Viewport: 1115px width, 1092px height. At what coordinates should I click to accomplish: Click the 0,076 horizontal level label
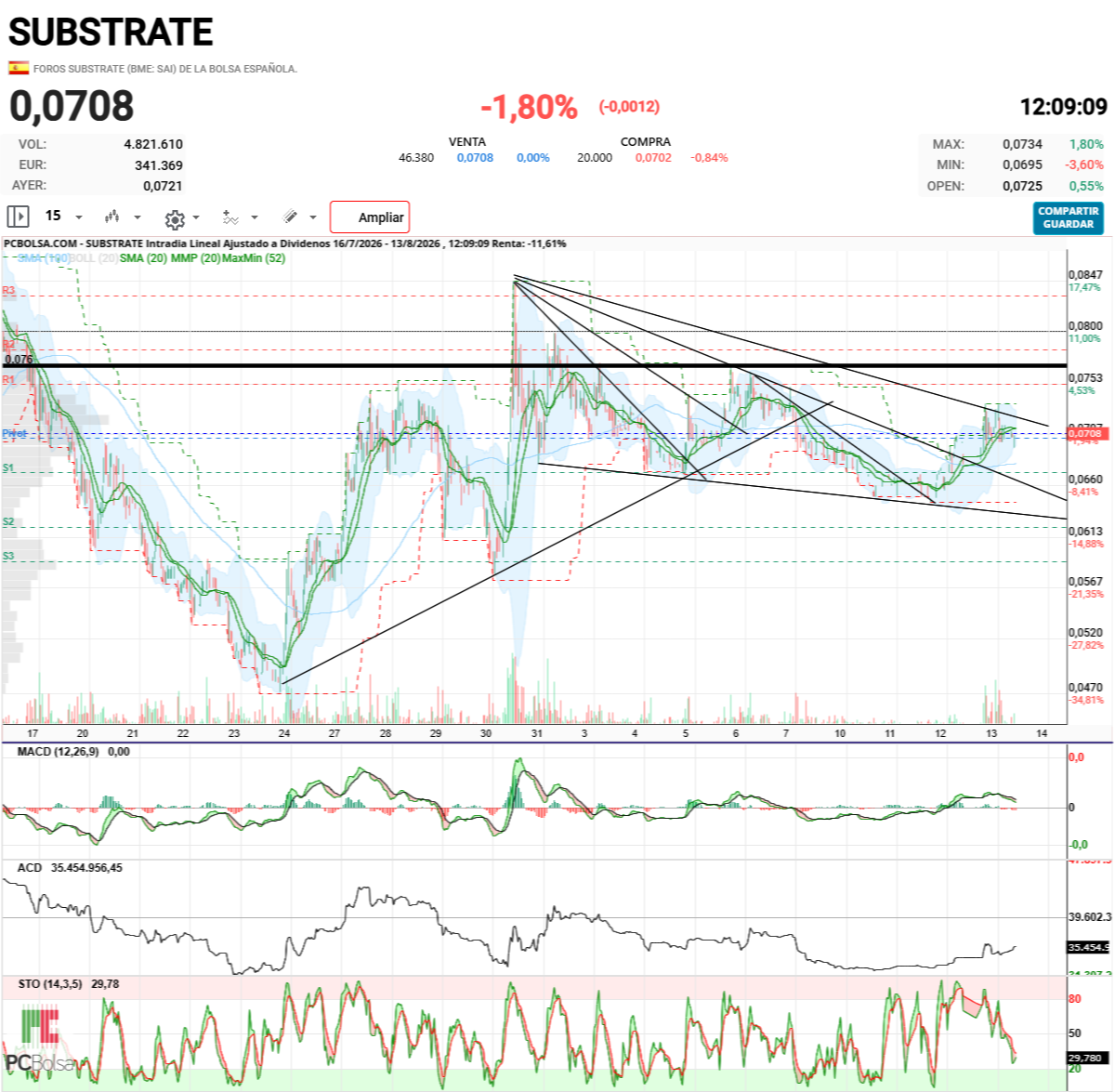(19, 359)
